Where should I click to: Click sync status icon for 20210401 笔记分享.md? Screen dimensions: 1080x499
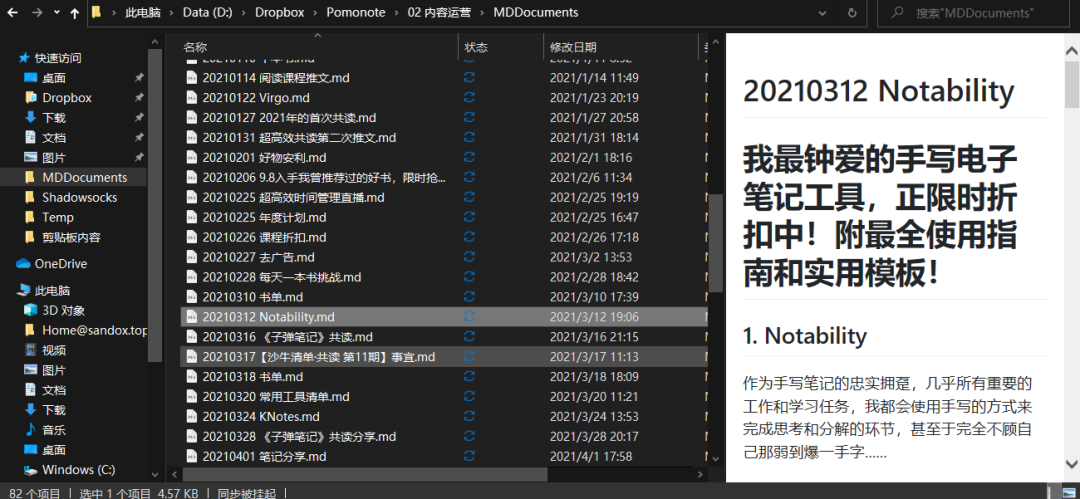[470, 458]
